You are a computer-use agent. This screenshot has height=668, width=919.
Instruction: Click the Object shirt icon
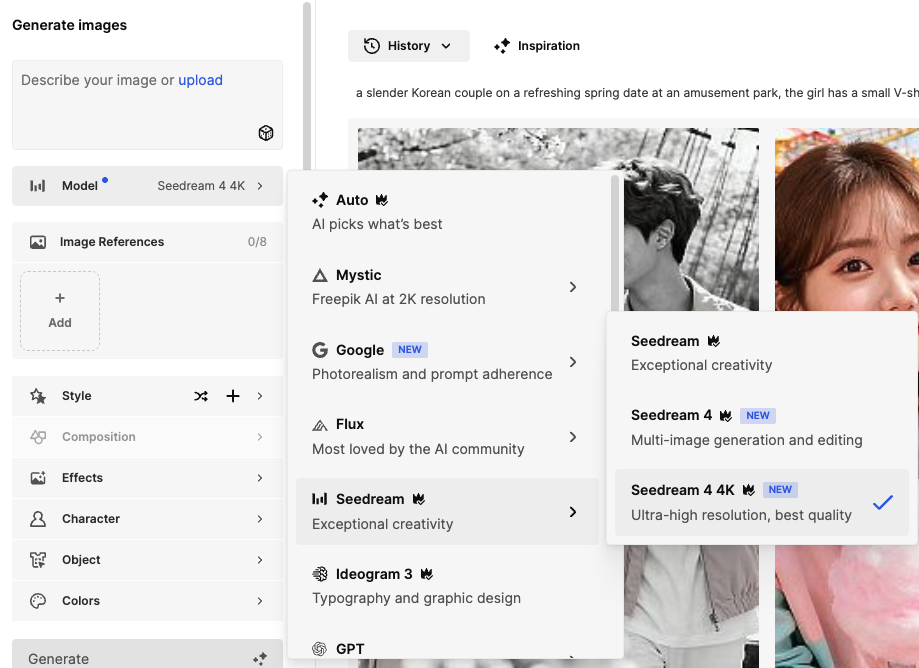pyautogui.click(x=38, y=560)
